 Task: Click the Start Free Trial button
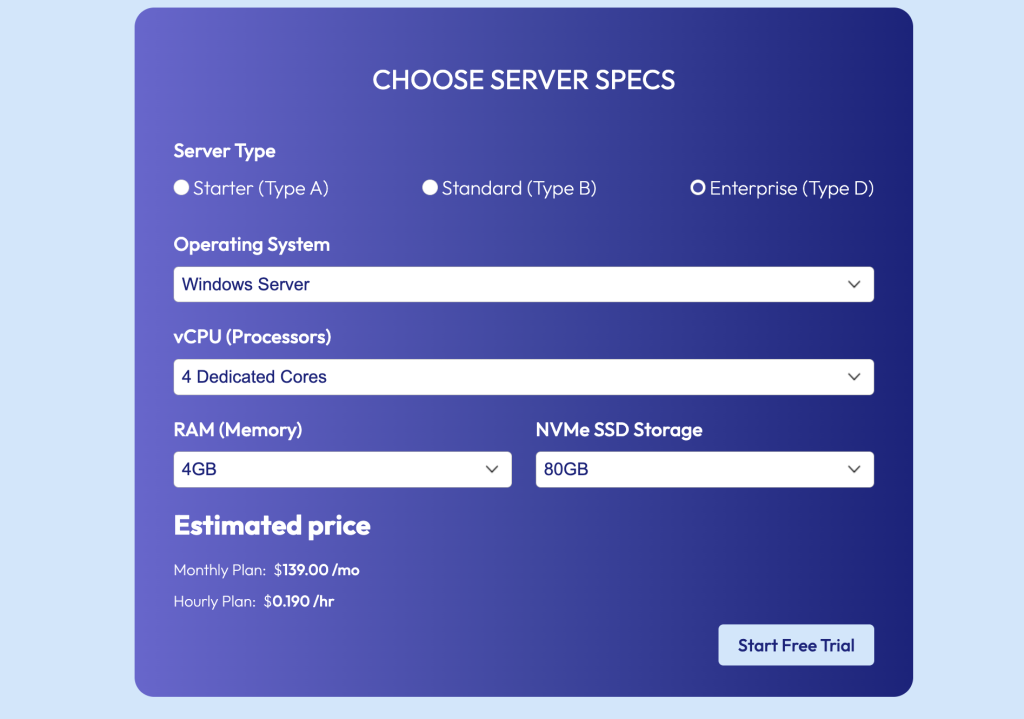pos(796,644)
